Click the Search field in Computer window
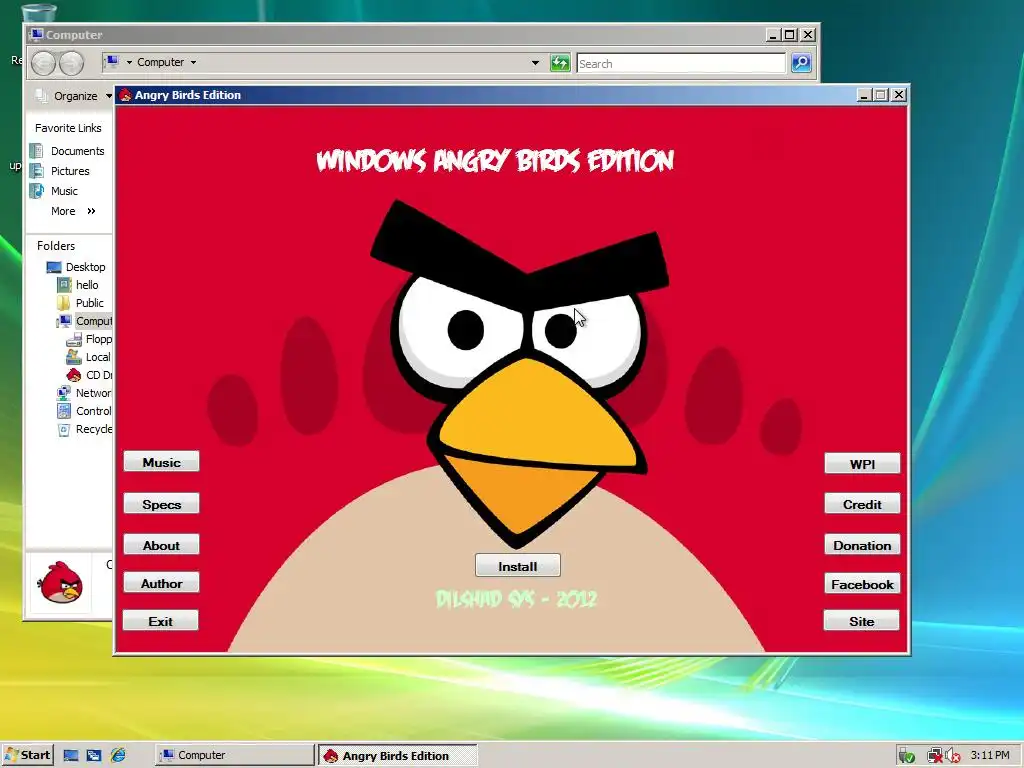Screen dimensions: 1024x768 680,63
